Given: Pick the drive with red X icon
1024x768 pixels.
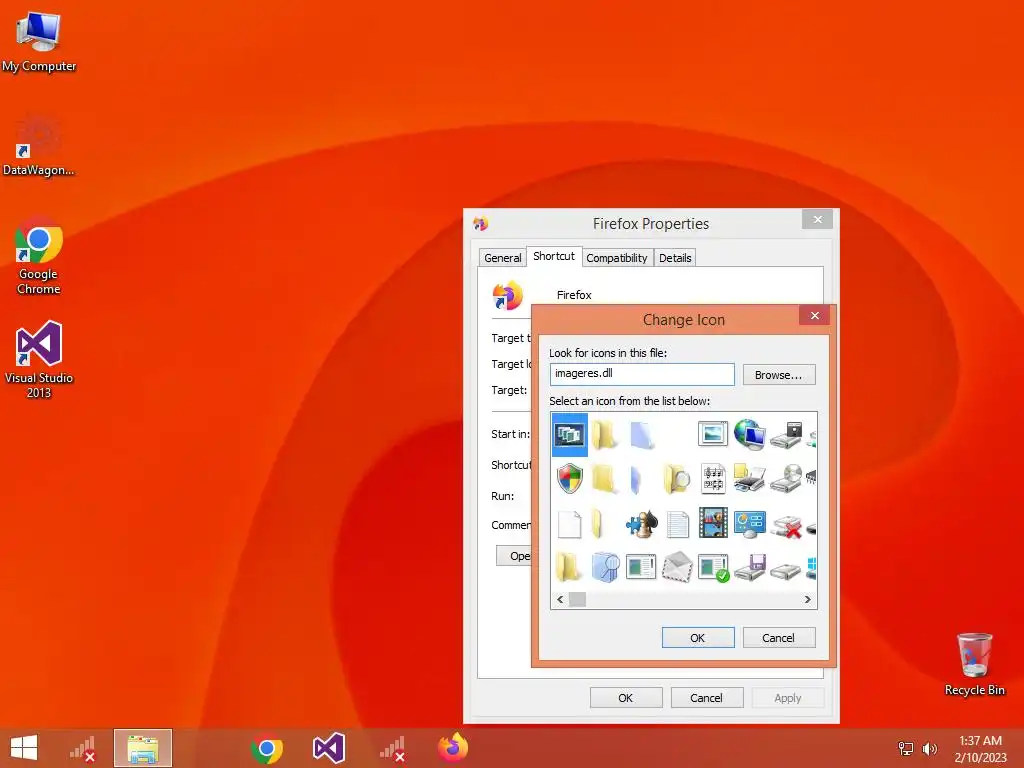Looking at the screenshot, I should tap(786, 525).
